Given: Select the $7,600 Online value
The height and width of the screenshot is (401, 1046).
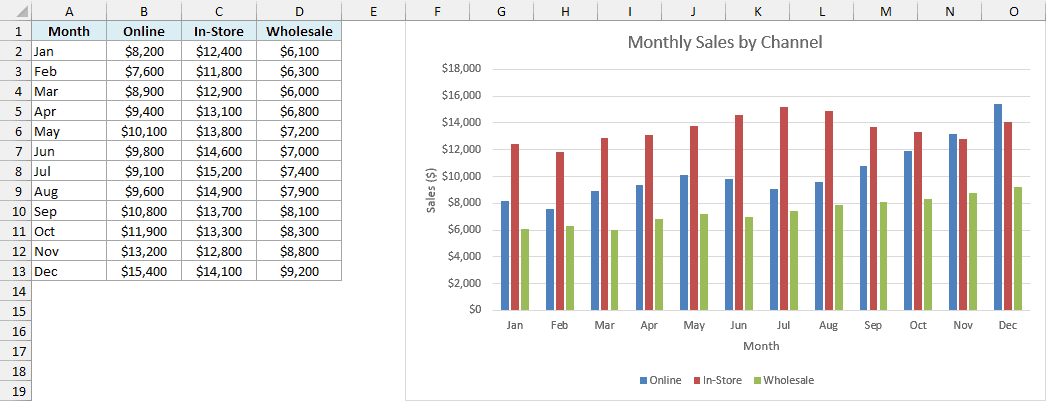Looking at the screenshot, I should (x=144, y=71).
